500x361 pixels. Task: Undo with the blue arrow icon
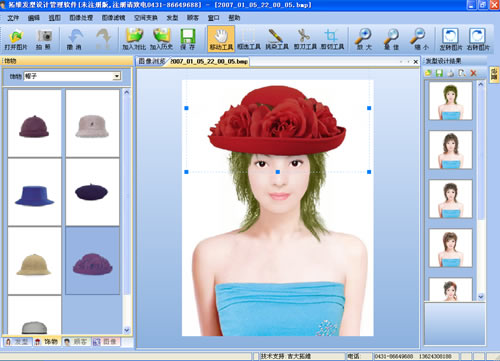tap(75, 39)
